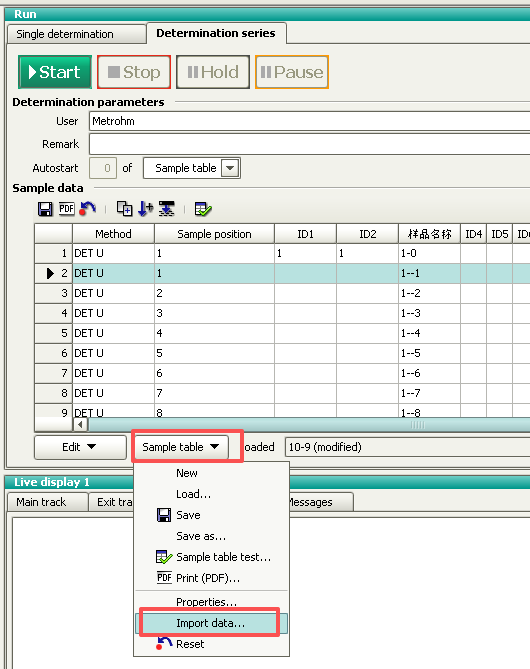Click the duplicate line icon in toolbar
The width and height of the screenshot is (530, 669).
125,209
